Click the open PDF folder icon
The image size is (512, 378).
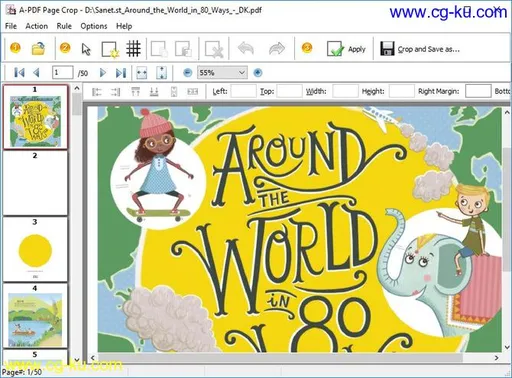(x=39, y=49)
